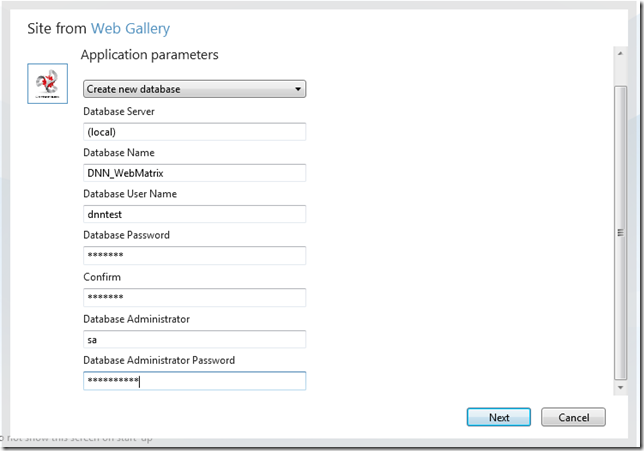Click the vertical scrollbar thumb

point(620,233)
